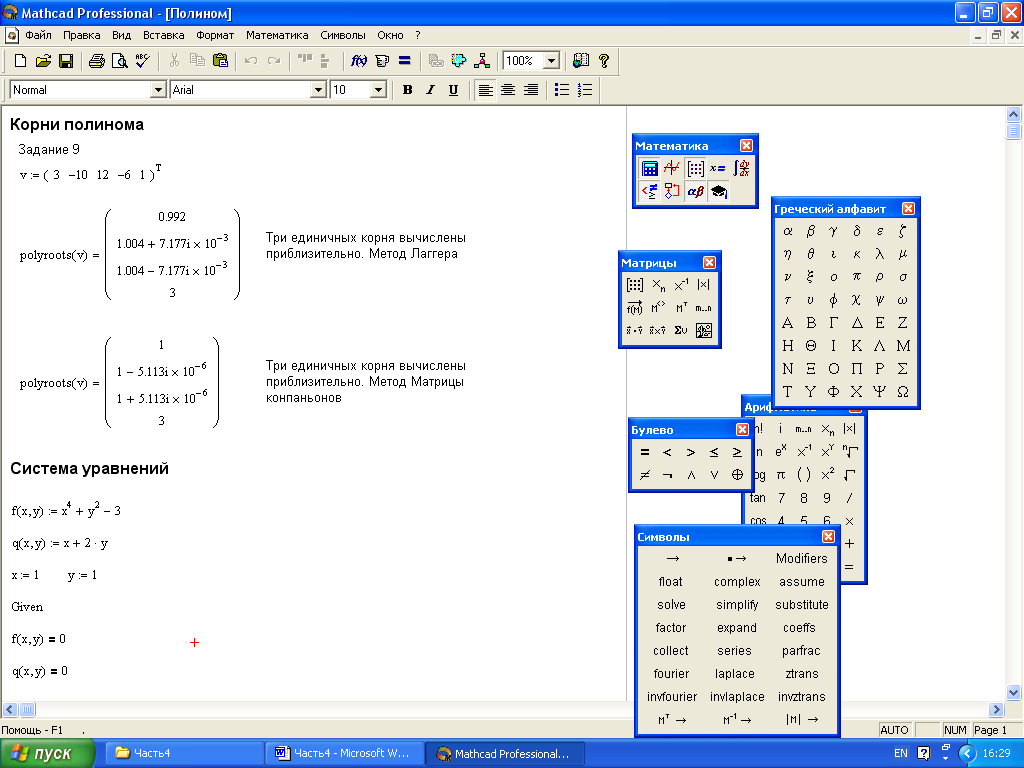Open the Calculator palette in Математика toolbar
The image size is (1024, 768).
pyautogui.click(x=649, y=168)
